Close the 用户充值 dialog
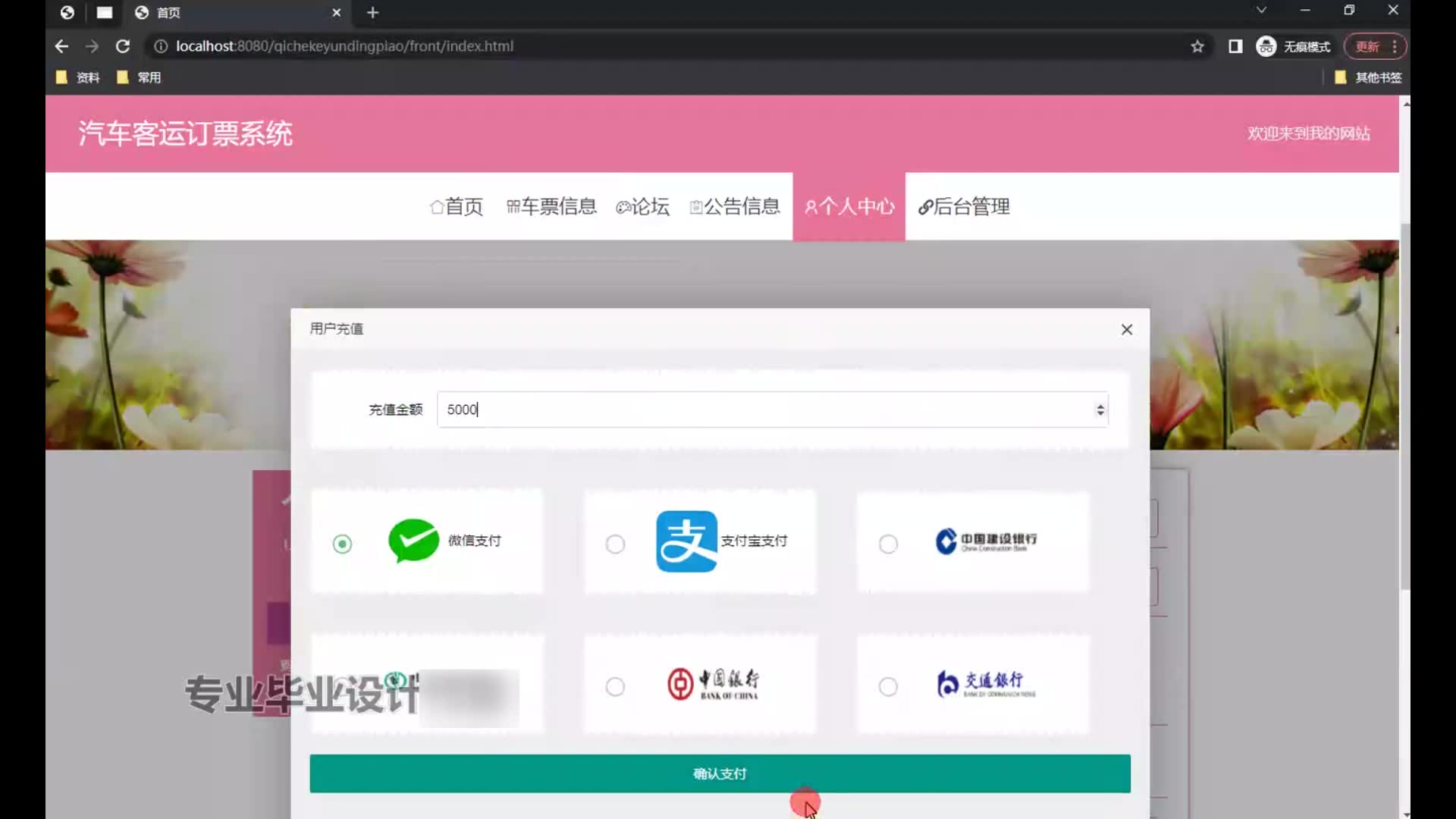The height and width of the screenshot is (819, 1456). tap(1126, 329)
